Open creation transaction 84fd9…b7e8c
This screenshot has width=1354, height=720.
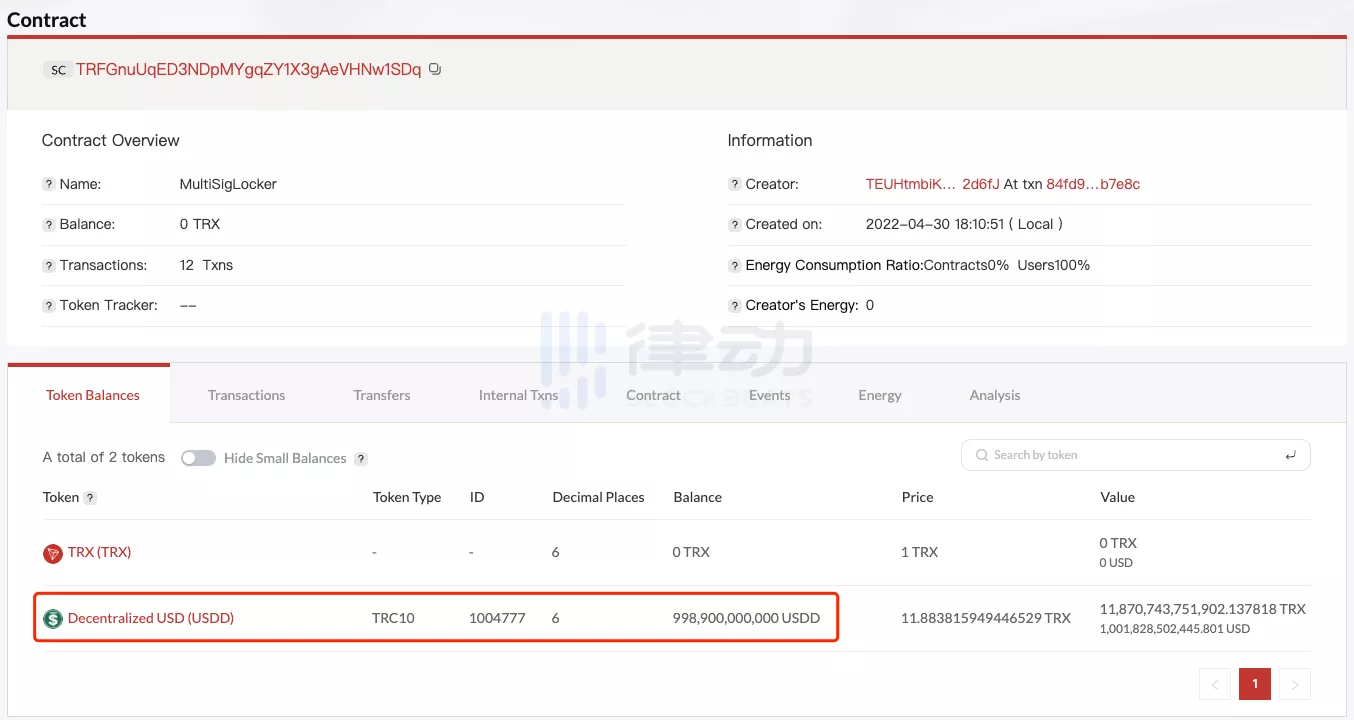pos(1093,185)
